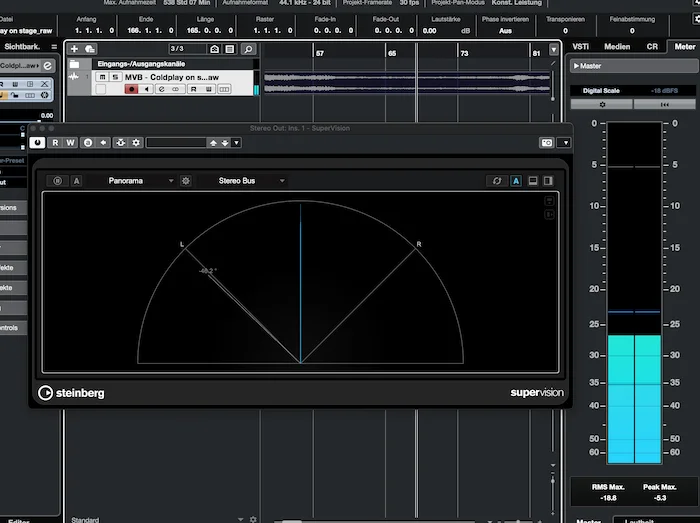700x523 pixels.
Task: Record-enable the MVB Coldplay track
Action: pyautogui.click(x=131, y=89)
